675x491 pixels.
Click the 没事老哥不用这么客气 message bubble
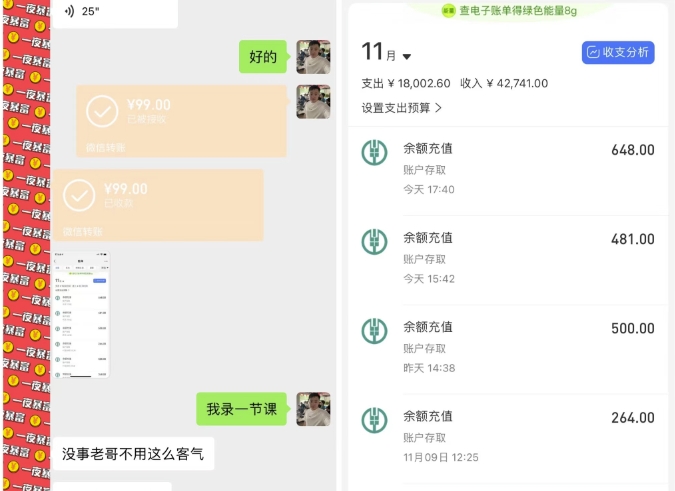pos(132,453)
